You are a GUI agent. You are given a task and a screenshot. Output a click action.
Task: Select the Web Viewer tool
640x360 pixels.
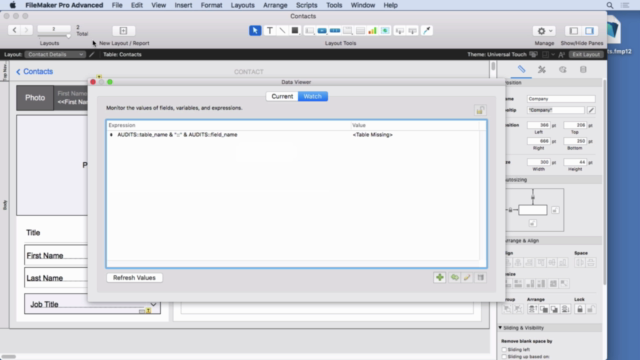(x=385, y=31)
